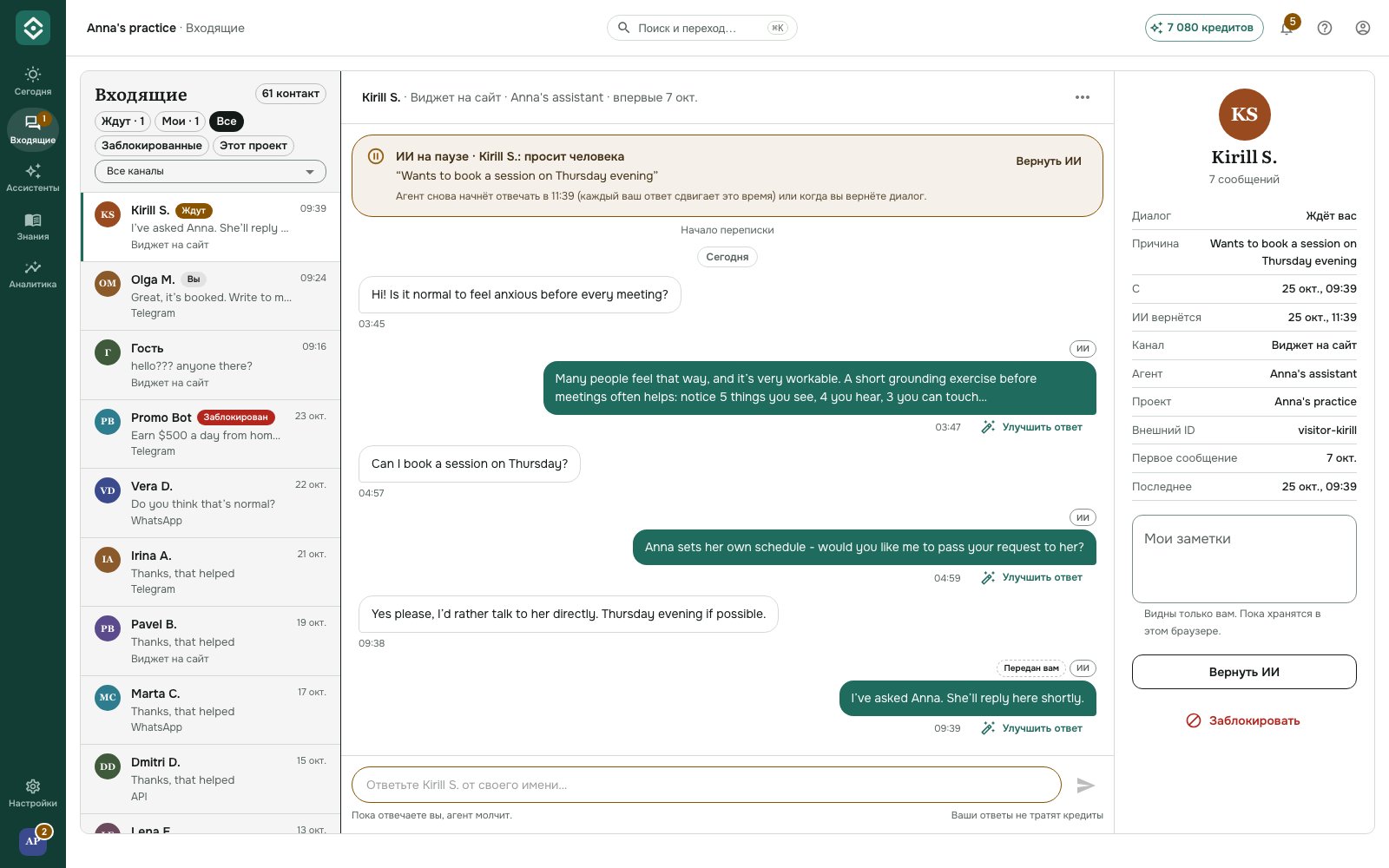Click the Anna's practice breadcrumb
Viewport: 1389px width, 868px height.
[x=131, y=28]
